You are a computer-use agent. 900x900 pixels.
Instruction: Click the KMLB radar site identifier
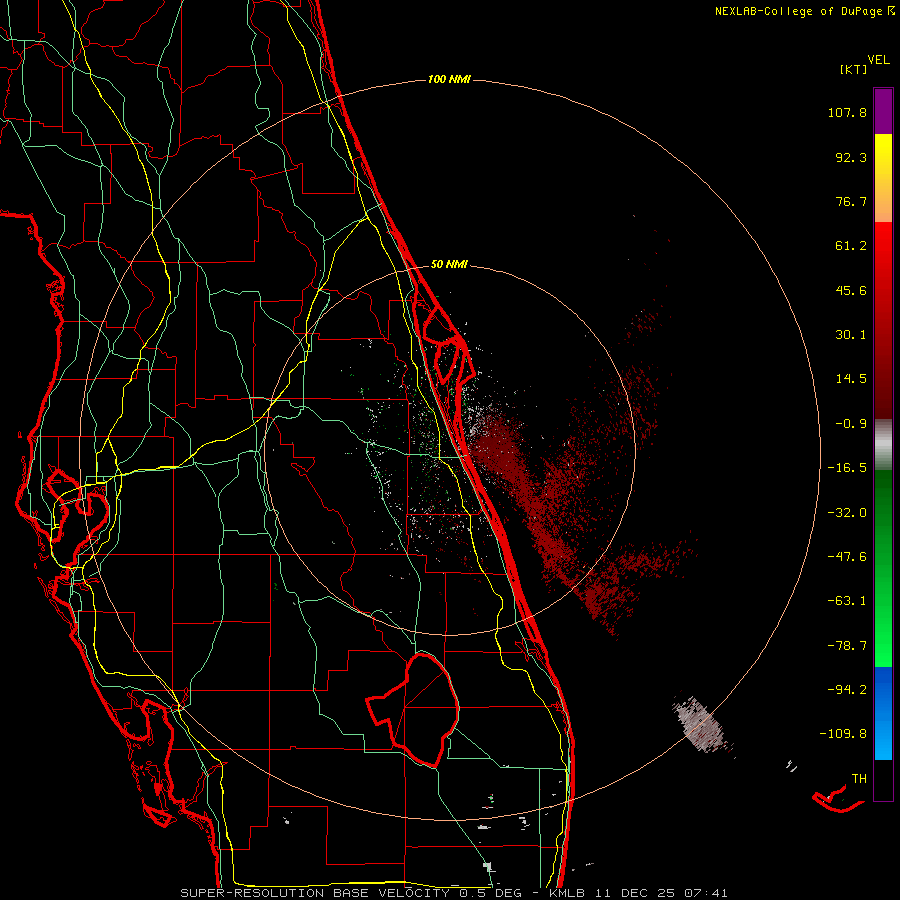pyautogui.click(x=568, y=893)
